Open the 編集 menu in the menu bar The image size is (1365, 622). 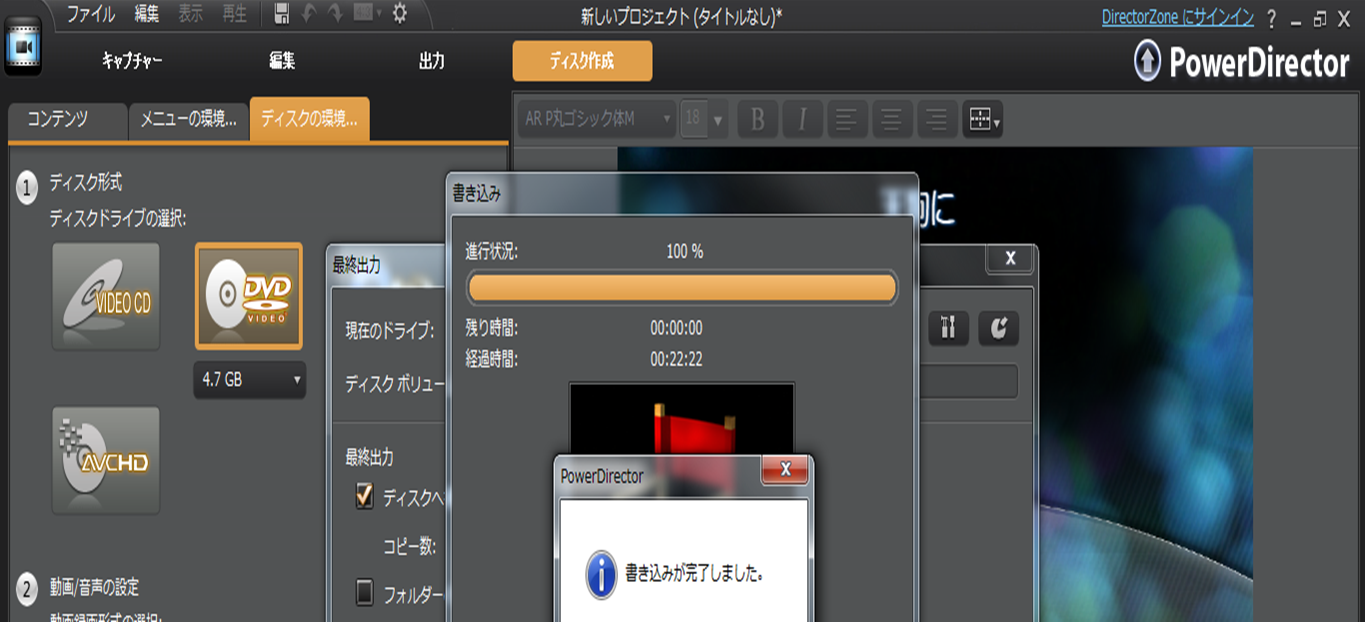coord(147,14)
